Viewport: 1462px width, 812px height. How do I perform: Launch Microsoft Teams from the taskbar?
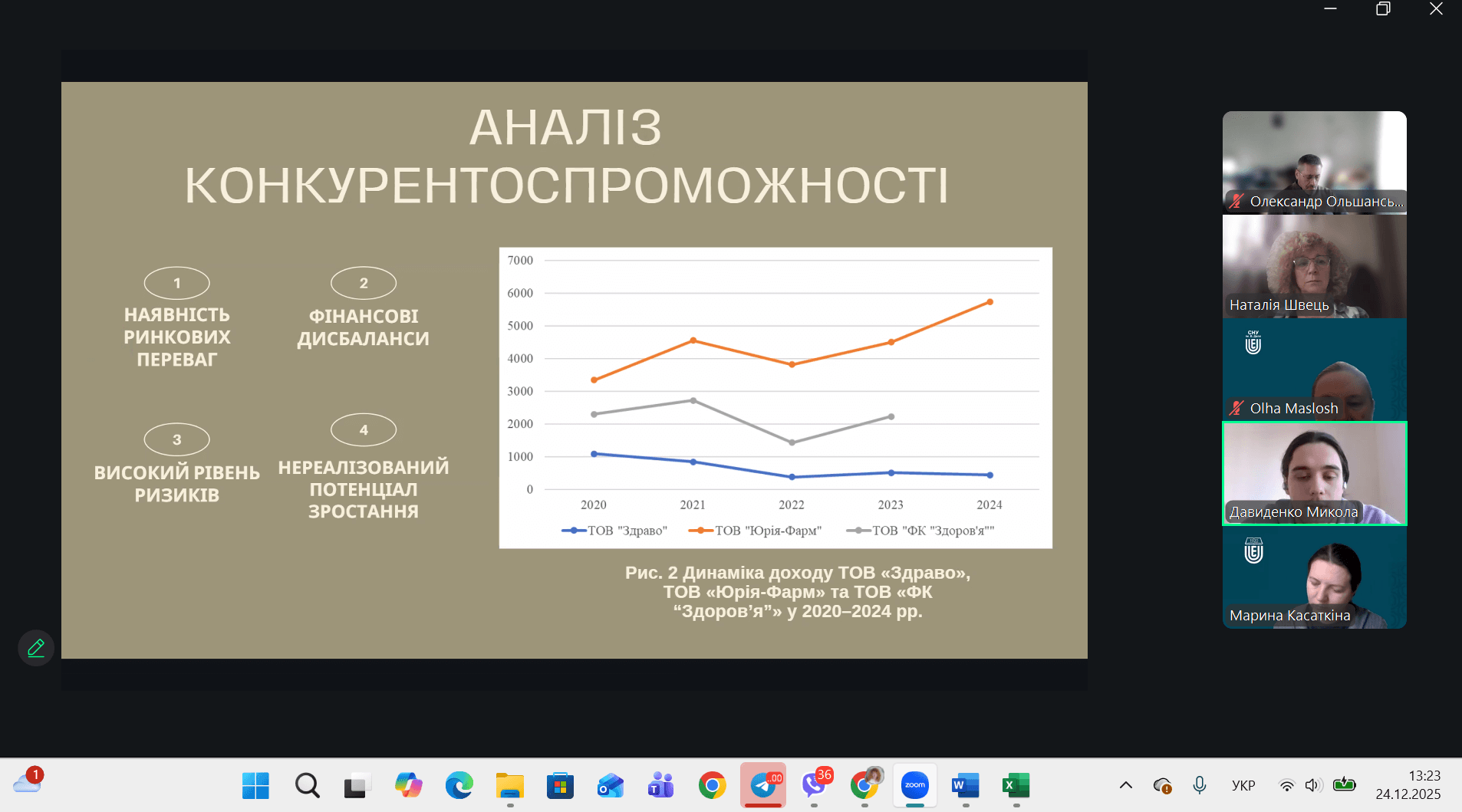click(661, 785)
